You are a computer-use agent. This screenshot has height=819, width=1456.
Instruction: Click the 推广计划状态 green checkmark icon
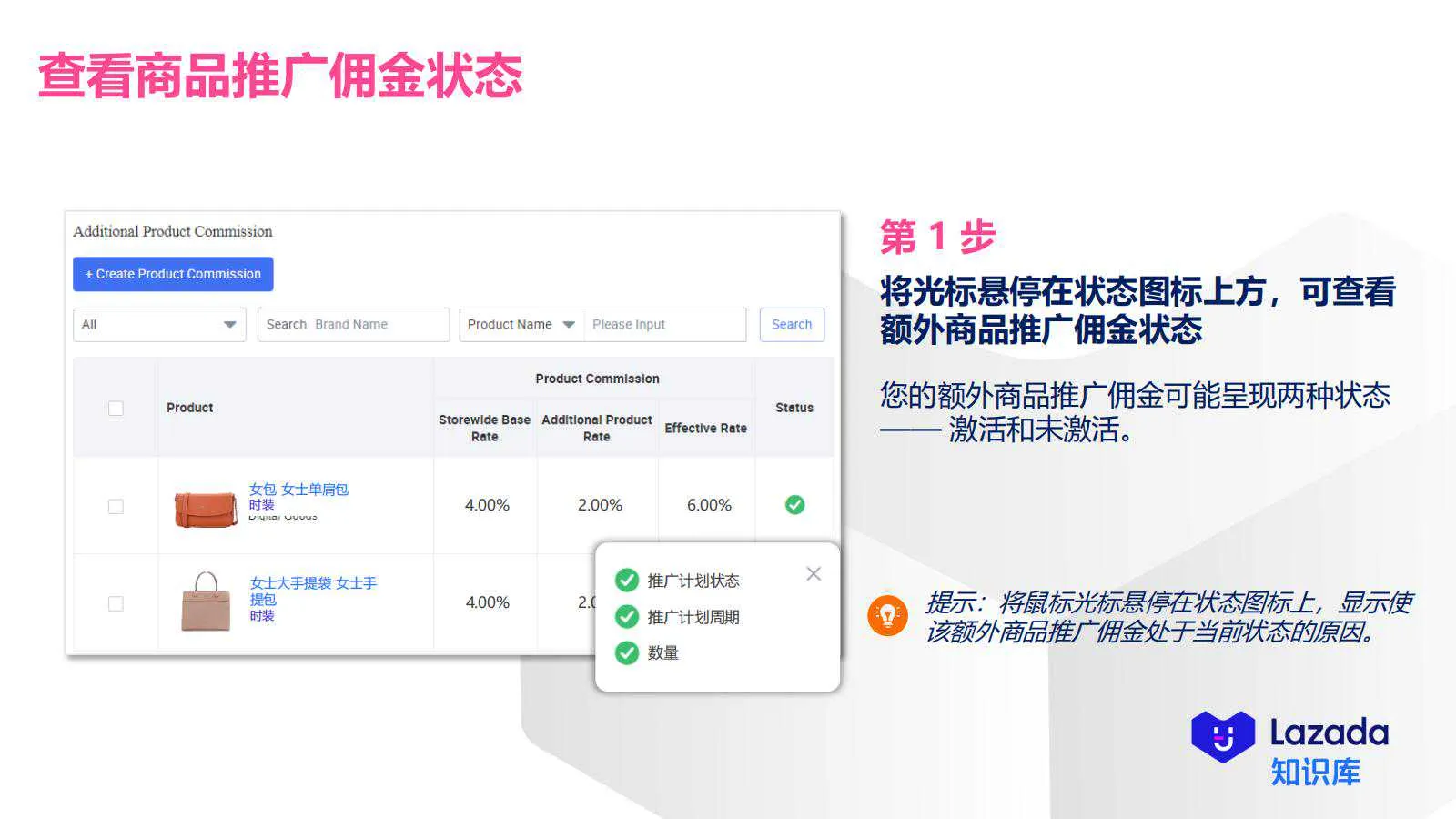(x=627, y=580)
